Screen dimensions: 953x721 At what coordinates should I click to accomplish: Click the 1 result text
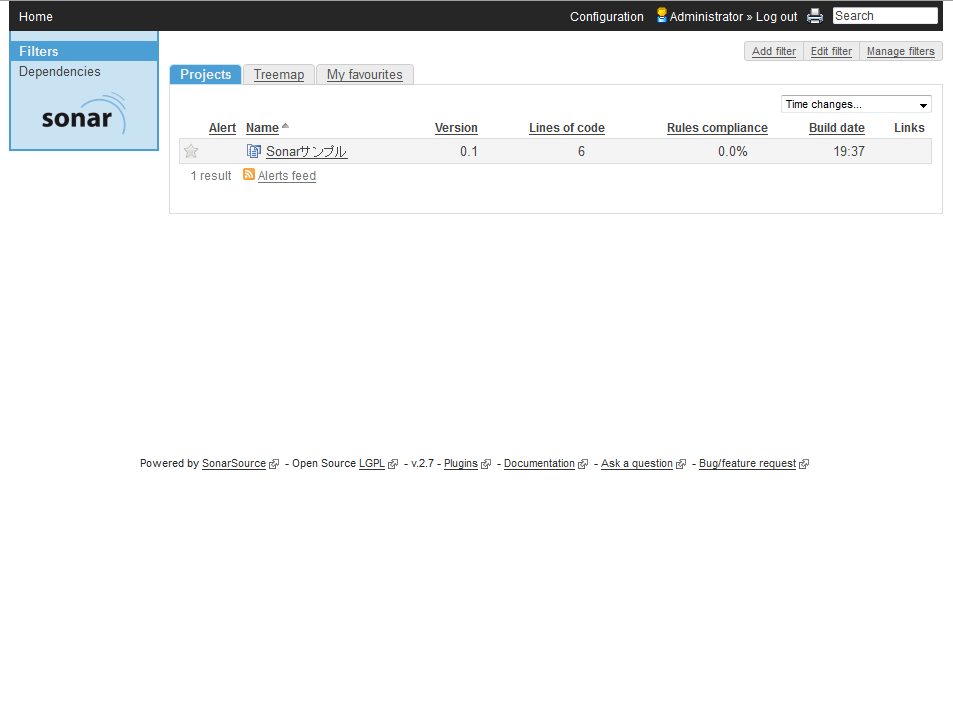211,176
